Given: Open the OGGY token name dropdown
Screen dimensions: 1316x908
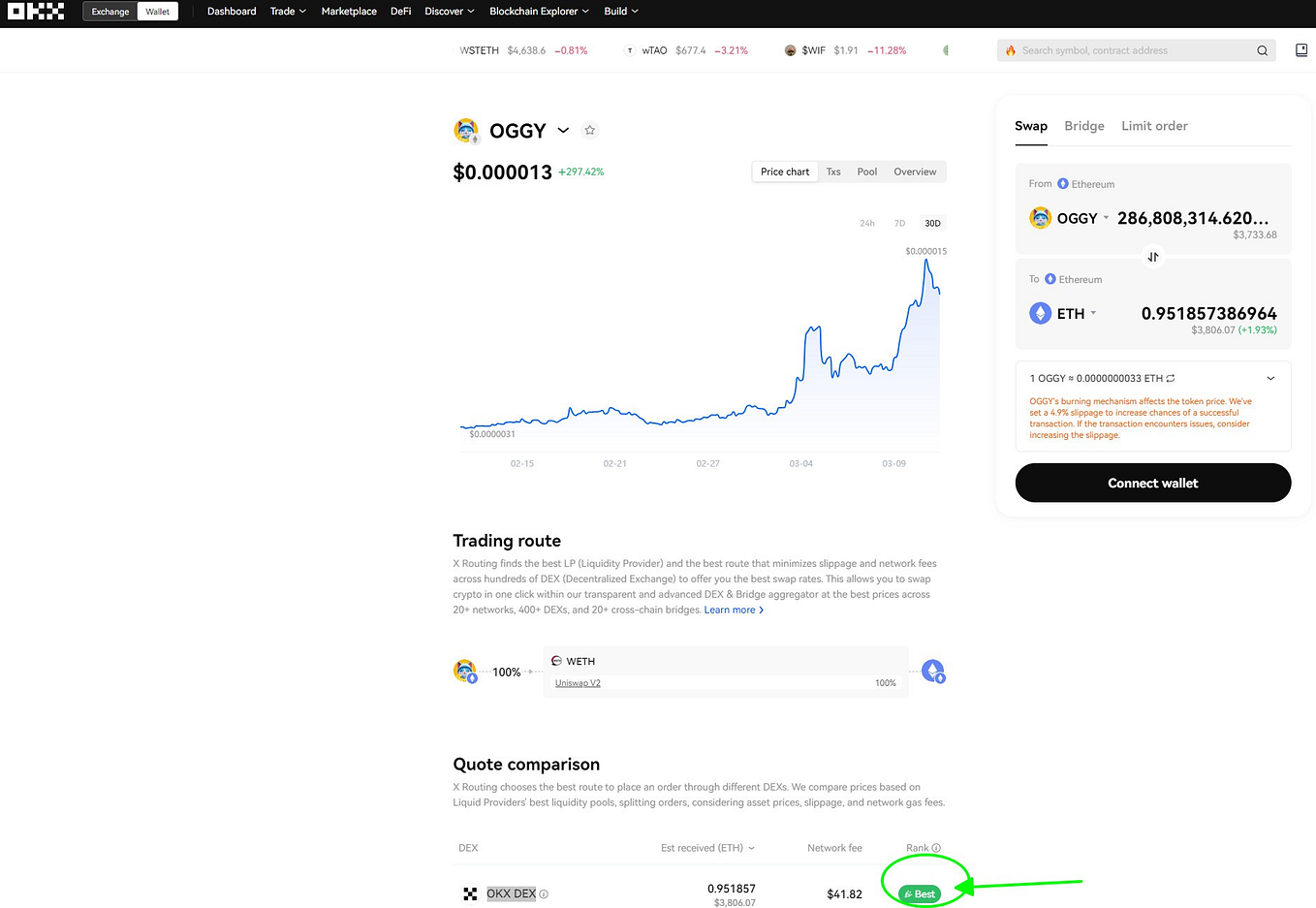Looking at the screenshot, I should (563, 130).
